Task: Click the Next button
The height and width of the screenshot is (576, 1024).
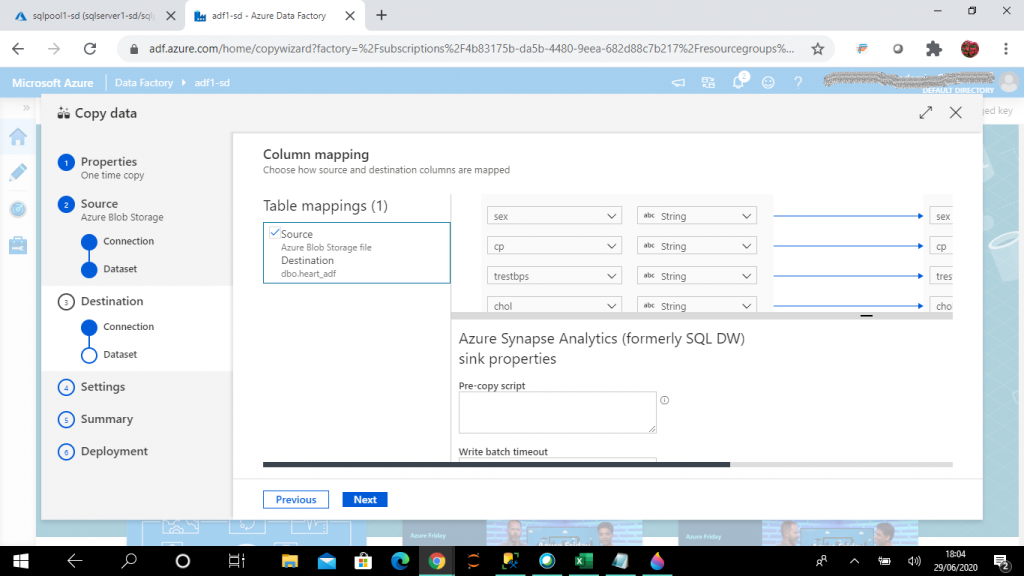Action: 365,500
